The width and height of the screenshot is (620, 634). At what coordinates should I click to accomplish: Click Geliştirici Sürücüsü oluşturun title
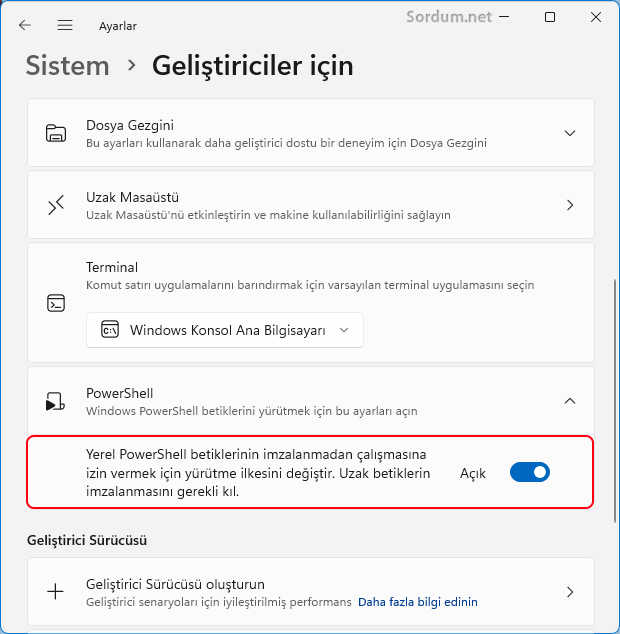175,583
